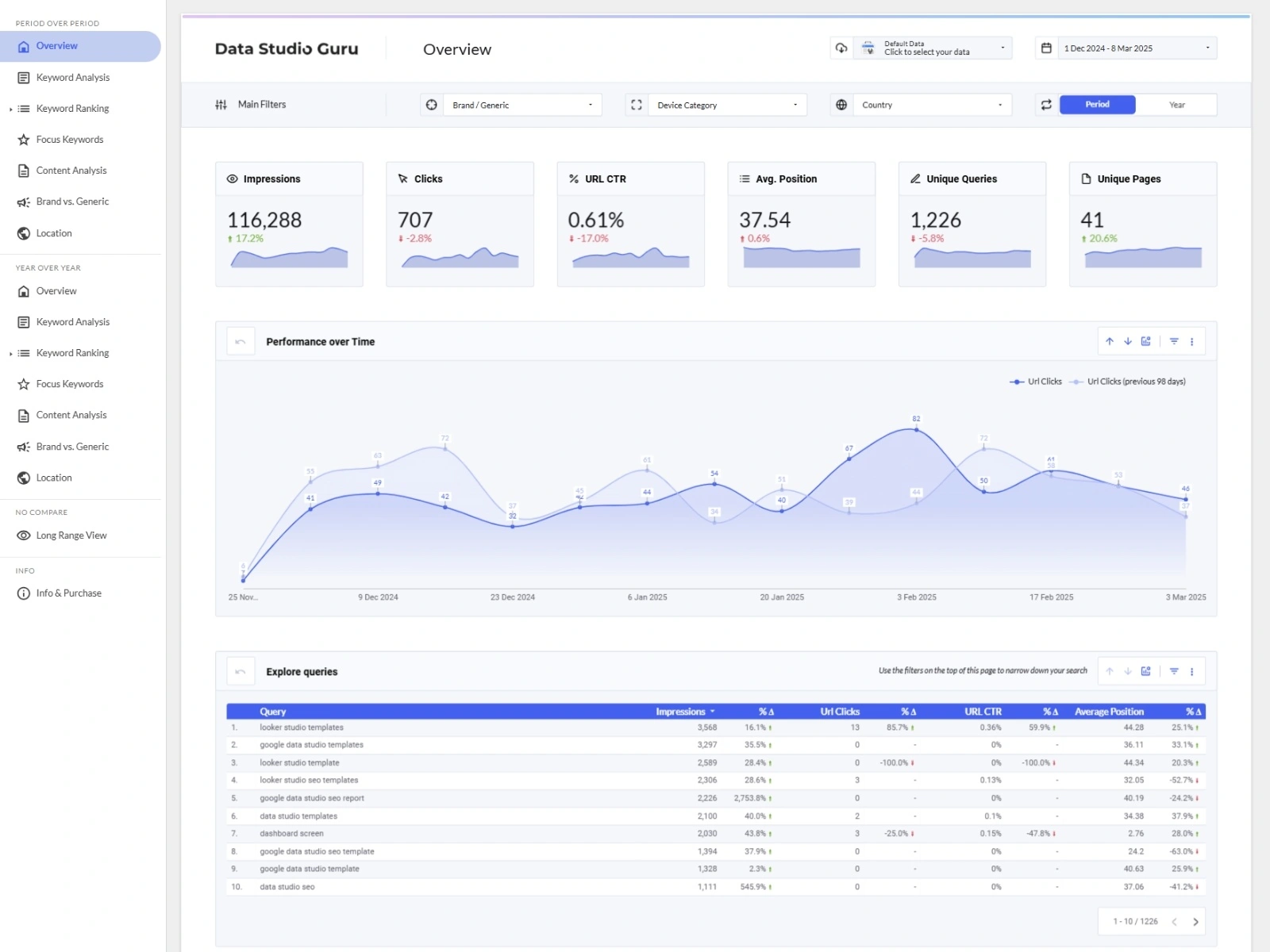The height and width of the screenshot is (952, 1270).
Task: Select the Focus Keywords star icon in sidebar
Action: [24, 139]
